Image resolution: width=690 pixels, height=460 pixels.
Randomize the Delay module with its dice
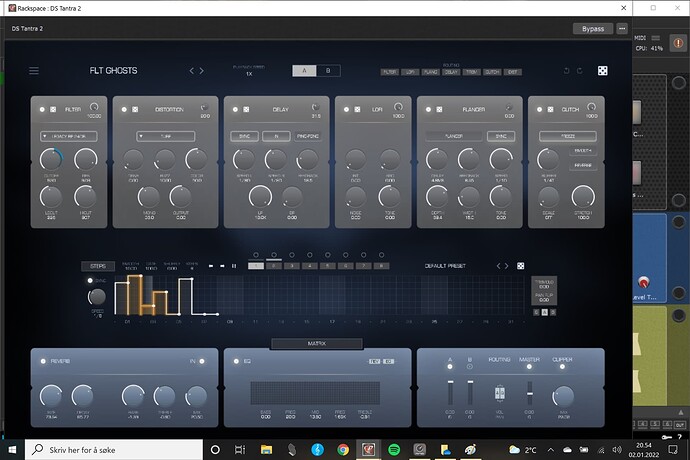pyautogui.click(x=246, y=109)
